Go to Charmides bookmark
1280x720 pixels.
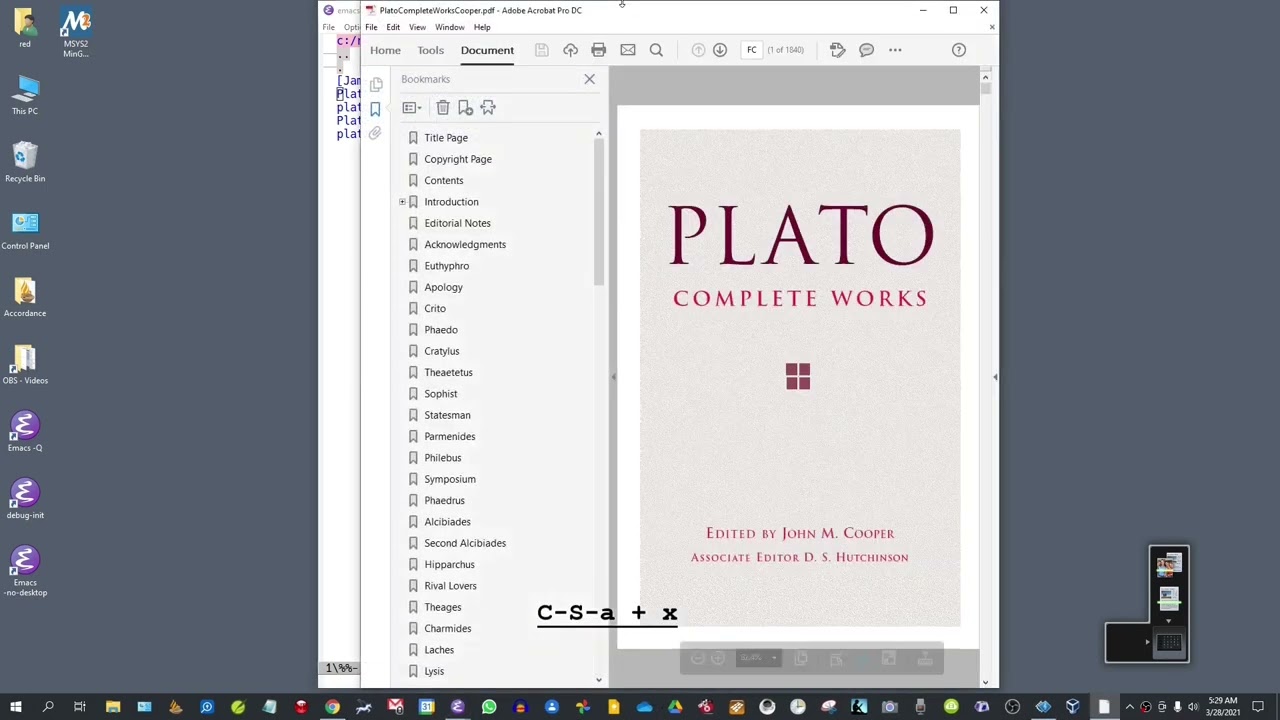(x=448, y=629)
